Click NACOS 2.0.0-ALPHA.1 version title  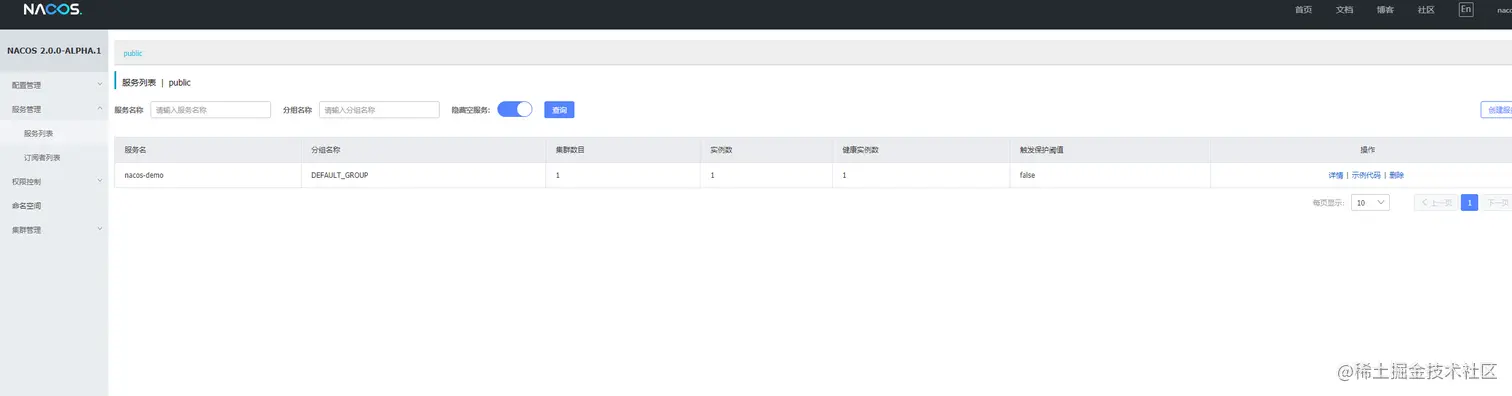click(x=54, y=50)
